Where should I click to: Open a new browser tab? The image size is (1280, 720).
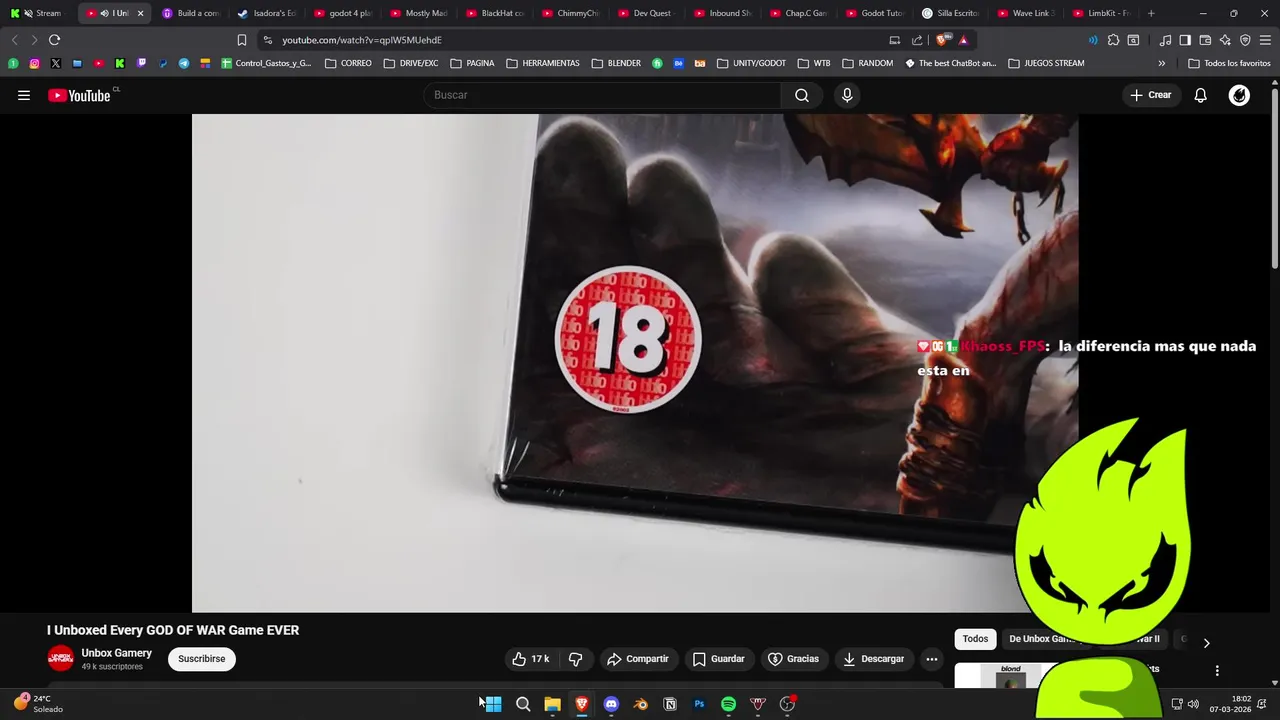click(1151, 13)
